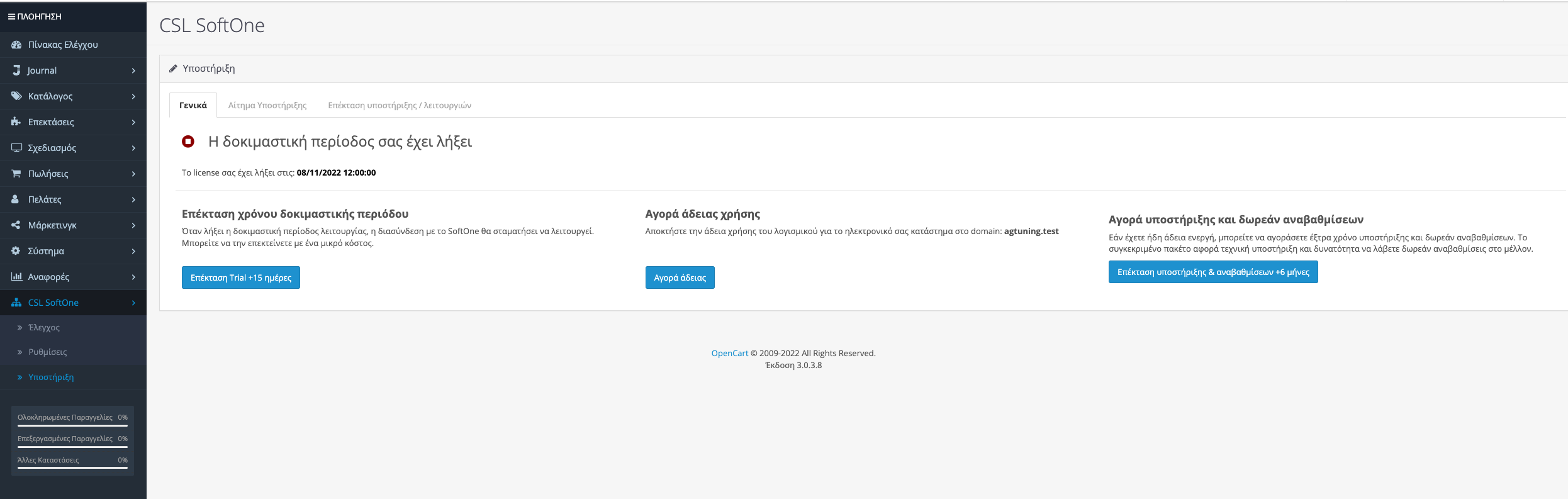Open the Επέκταση υποστήριξης / λειτουργιών tab
This screenshot has width=1568, height=499.
tap(400, 105)
